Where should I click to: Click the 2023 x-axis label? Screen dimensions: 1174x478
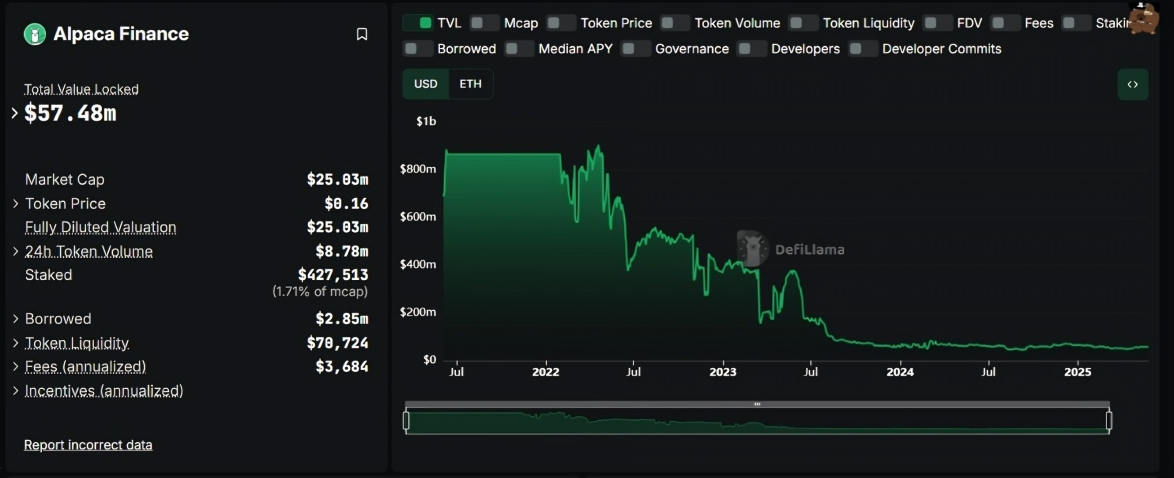pos(723,371)
